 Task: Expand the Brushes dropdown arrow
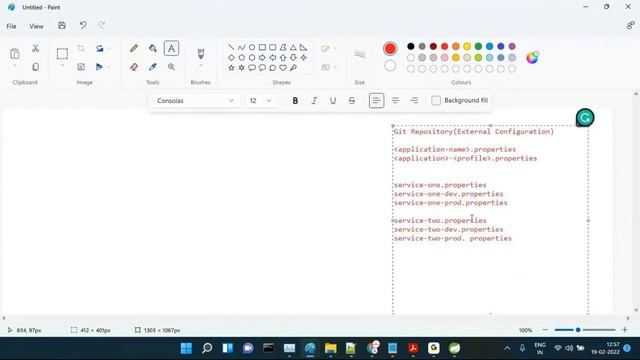[x=200, y=66]
